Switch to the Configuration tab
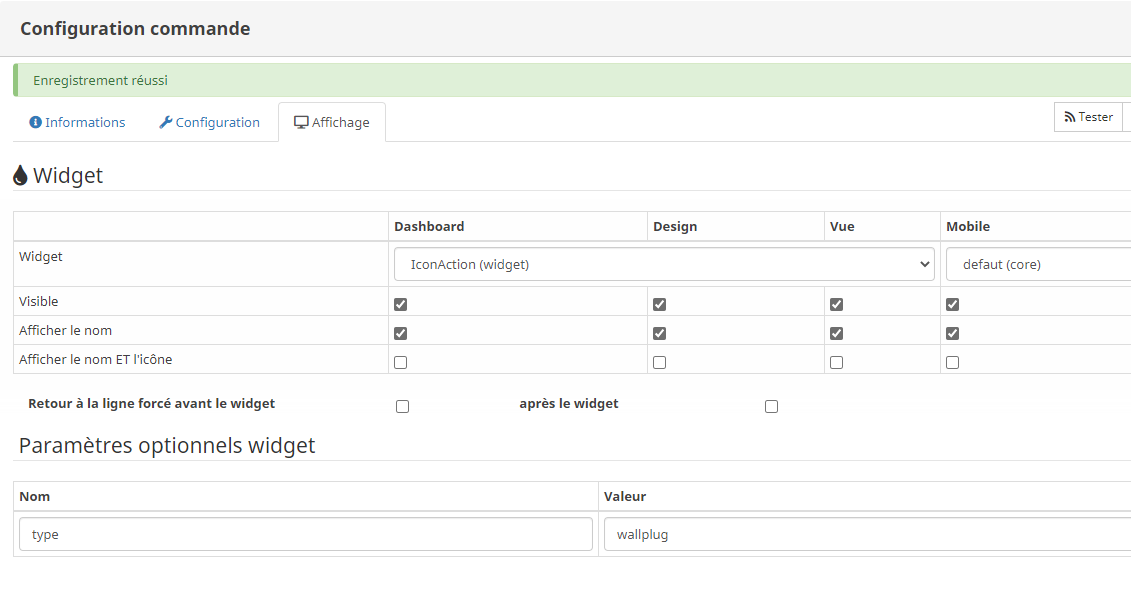 pos(217,123)
